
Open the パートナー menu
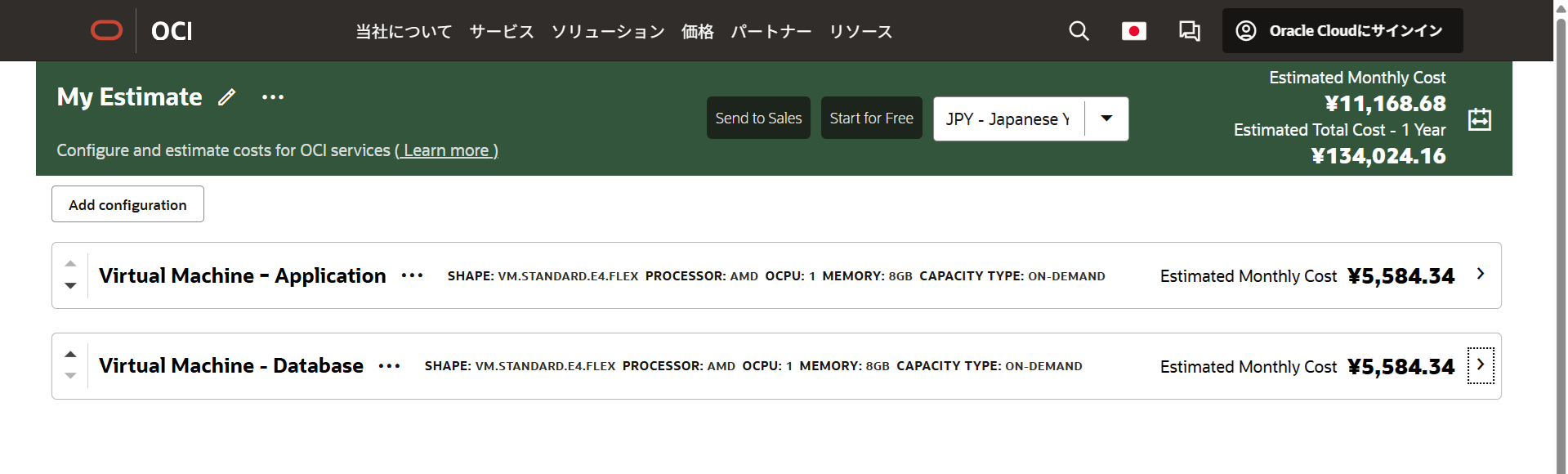pyautogui.click(x=771, y=31)
